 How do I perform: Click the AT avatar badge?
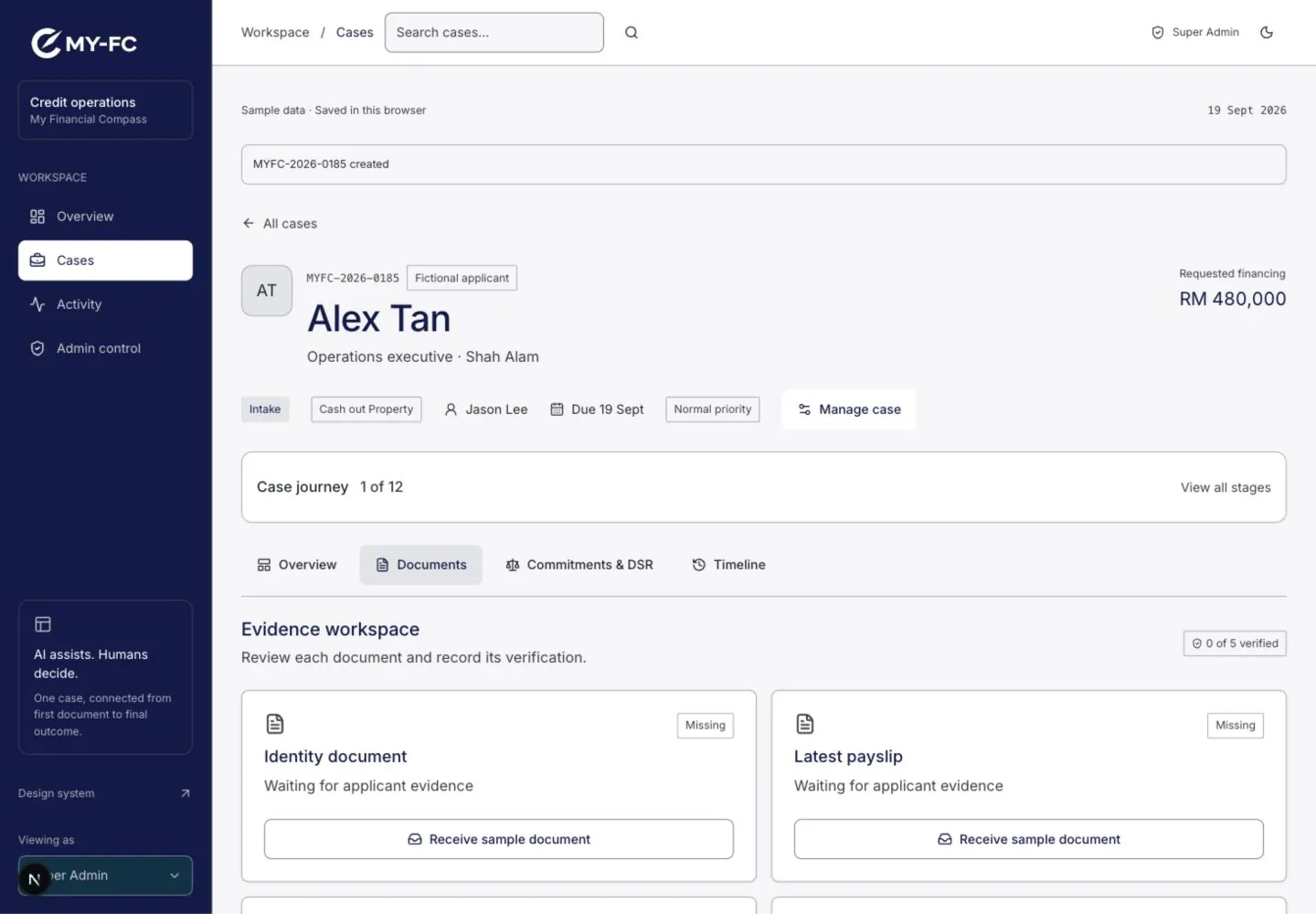pos(267,291)
